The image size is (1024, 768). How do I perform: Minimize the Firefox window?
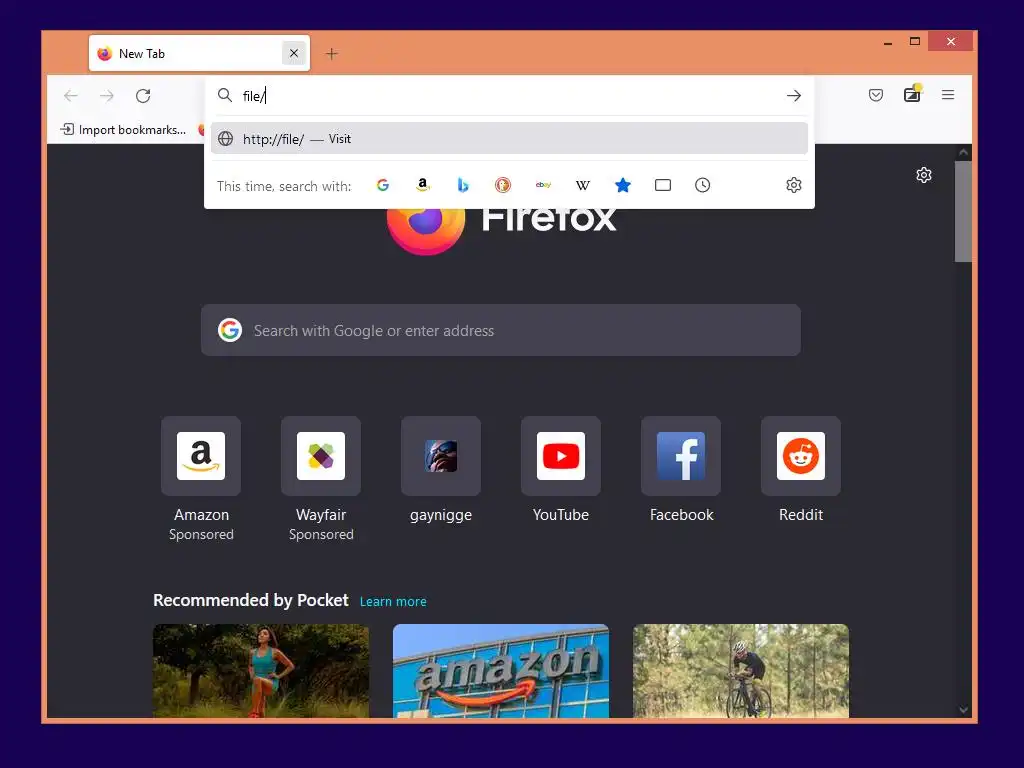click(x=888, y=42)
